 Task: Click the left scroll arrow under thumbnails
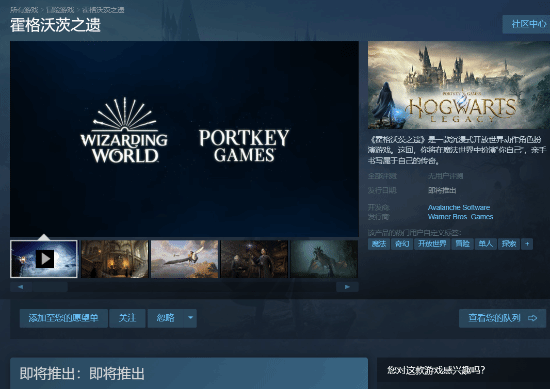tap(21, 287)
